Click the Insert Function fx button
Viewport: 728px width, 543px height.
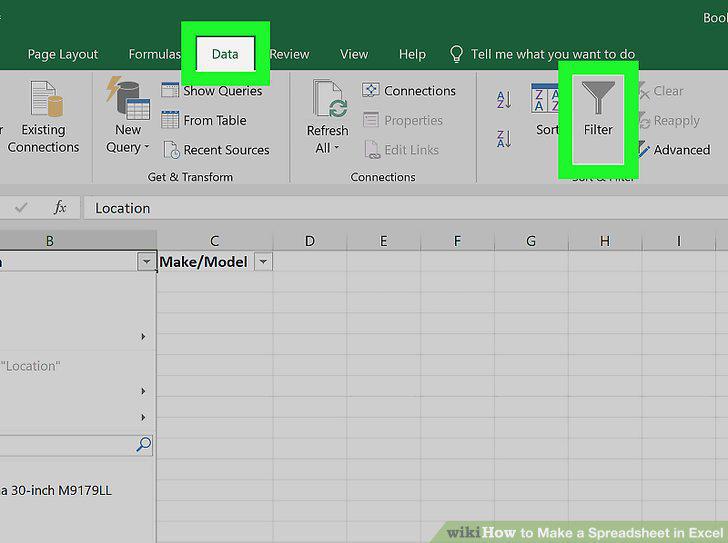60,207
